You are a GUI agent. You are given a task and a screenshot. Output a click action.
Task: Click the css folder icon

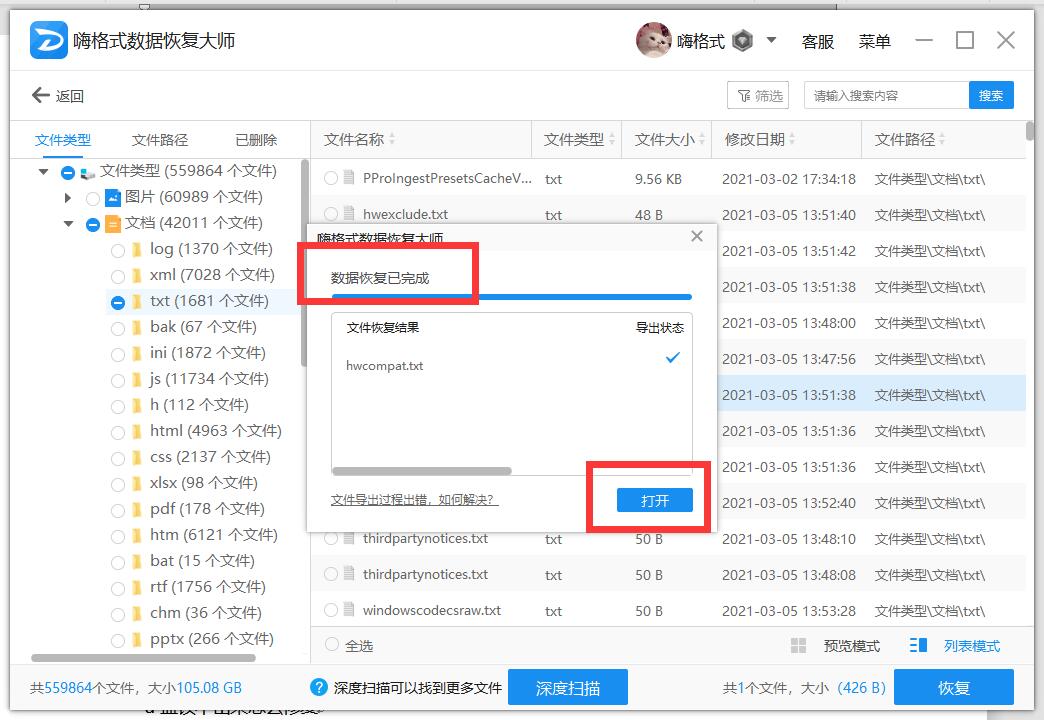[x=136, y=458]
